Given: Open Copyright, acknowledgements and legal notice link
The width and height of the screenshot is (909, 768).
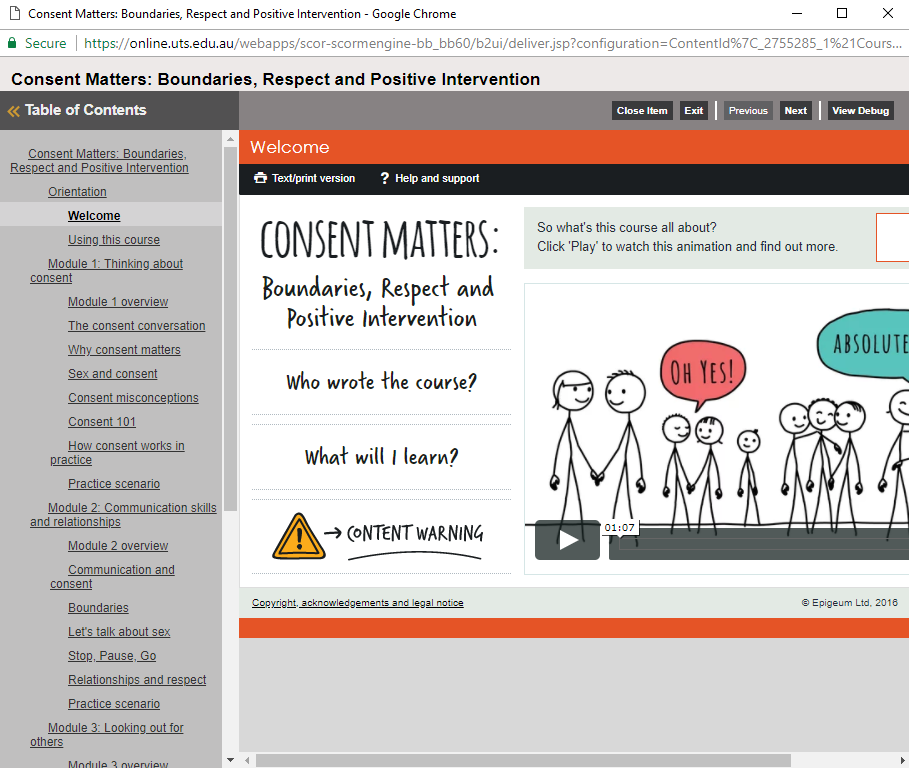Looking at the screenshot, I should tap(357, 603).
